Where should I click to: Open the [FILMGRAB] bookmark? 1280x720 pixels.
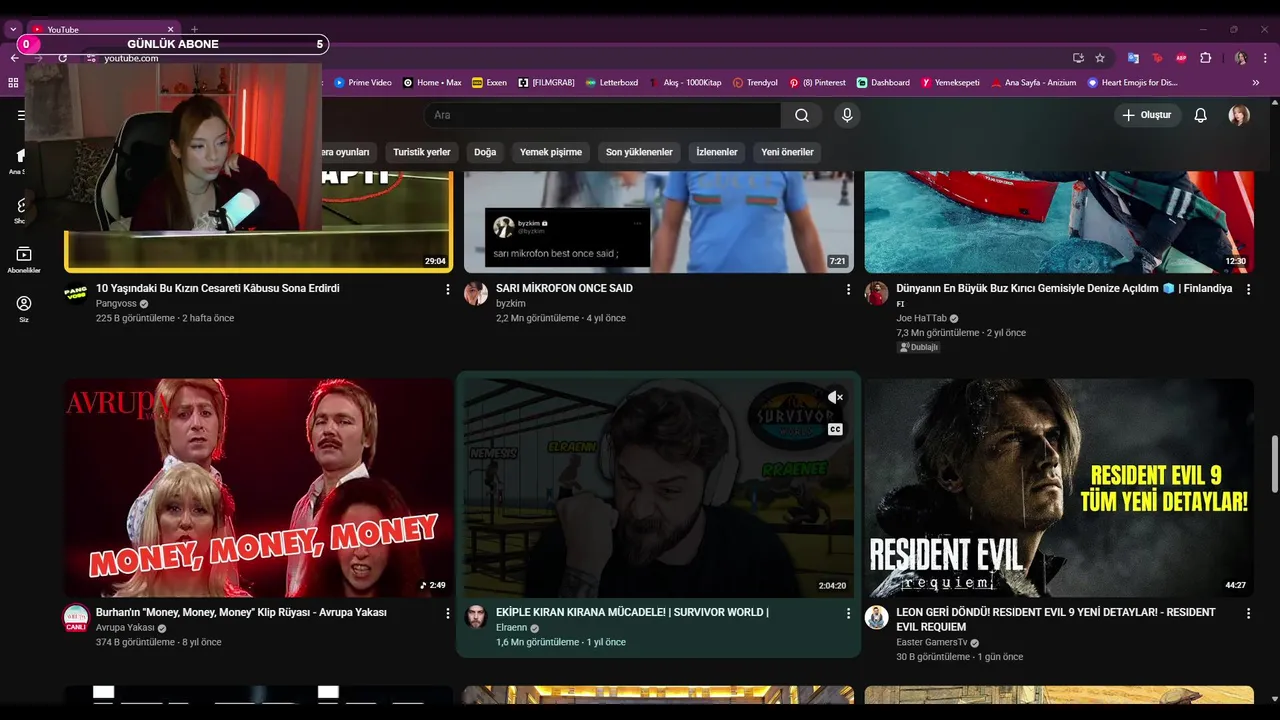(546, 83)
